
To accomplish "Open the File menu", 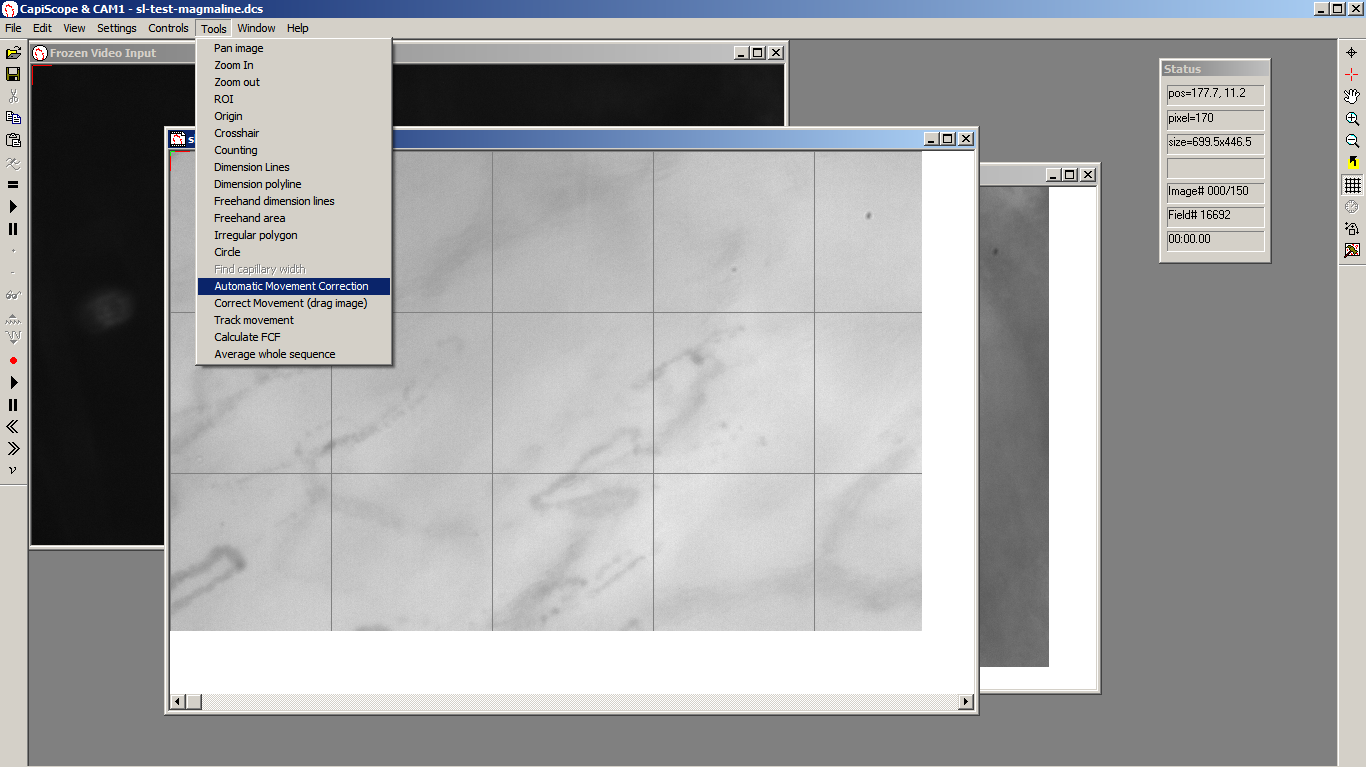I will [x=13, y=28].
